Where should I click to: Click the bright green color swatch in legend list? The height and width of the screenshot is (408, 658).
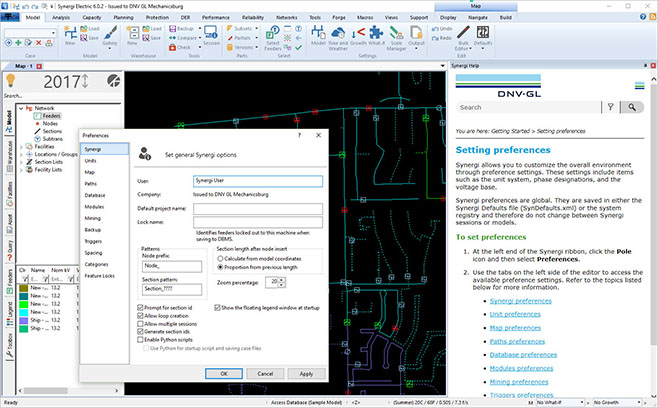(24, 304)
